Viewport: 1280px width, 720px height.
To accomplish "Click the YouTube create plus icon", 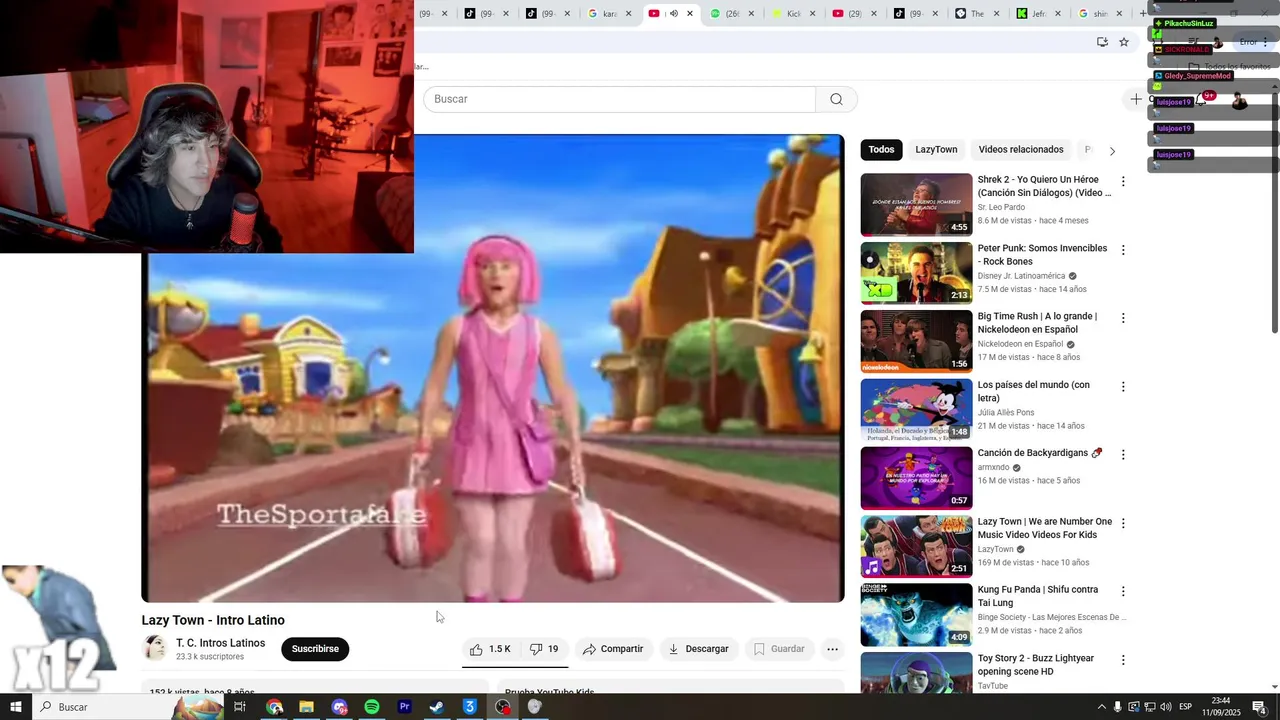I will (x=1136, y=99).
